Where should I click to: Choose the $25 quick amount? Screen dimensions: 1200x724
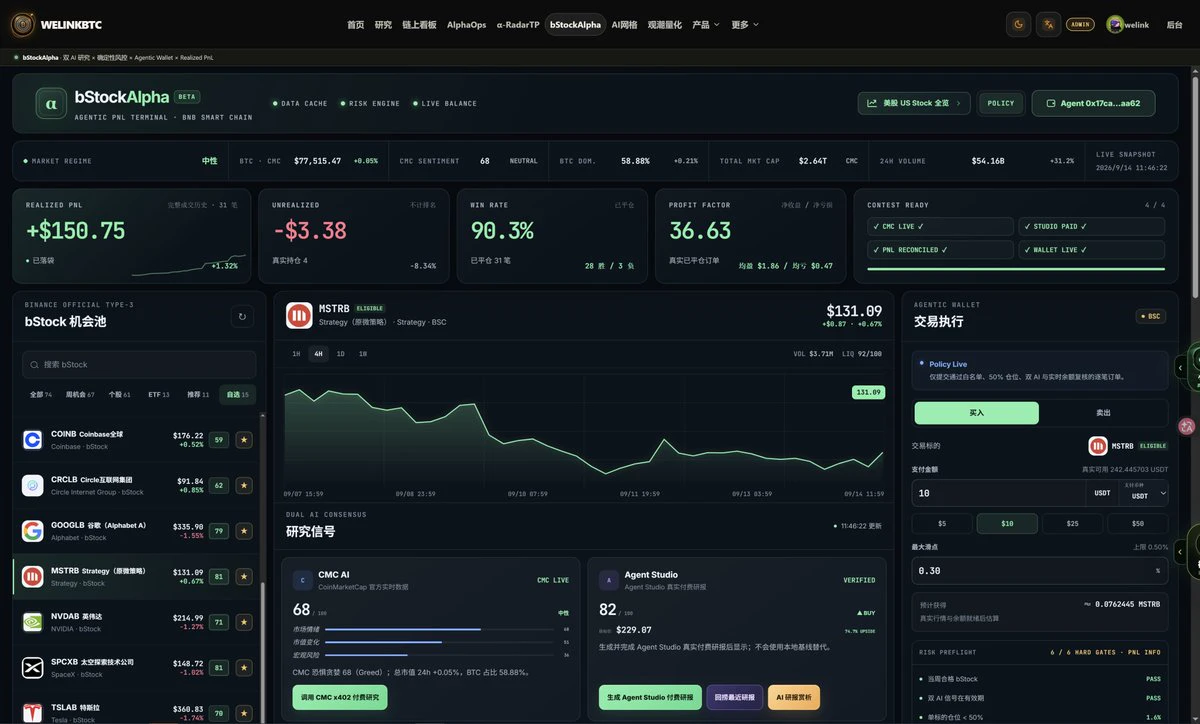click(x=1072, y=523)
